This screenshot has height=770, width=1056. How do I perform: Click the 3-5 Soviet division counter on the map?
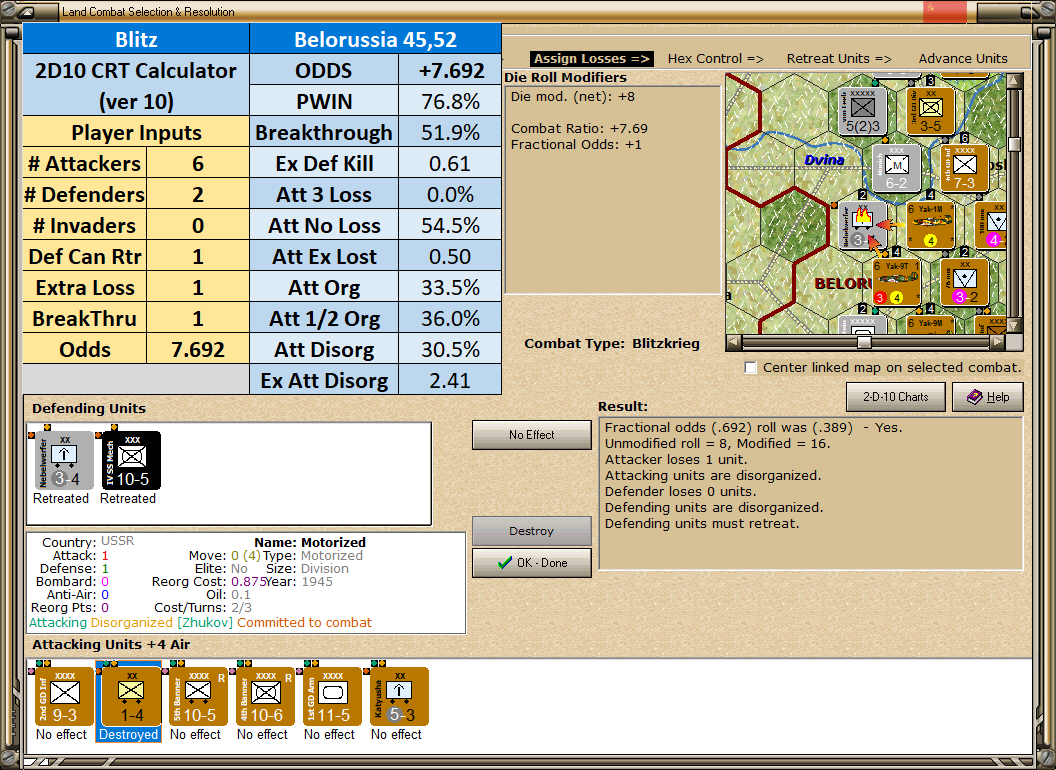[931, 111]
